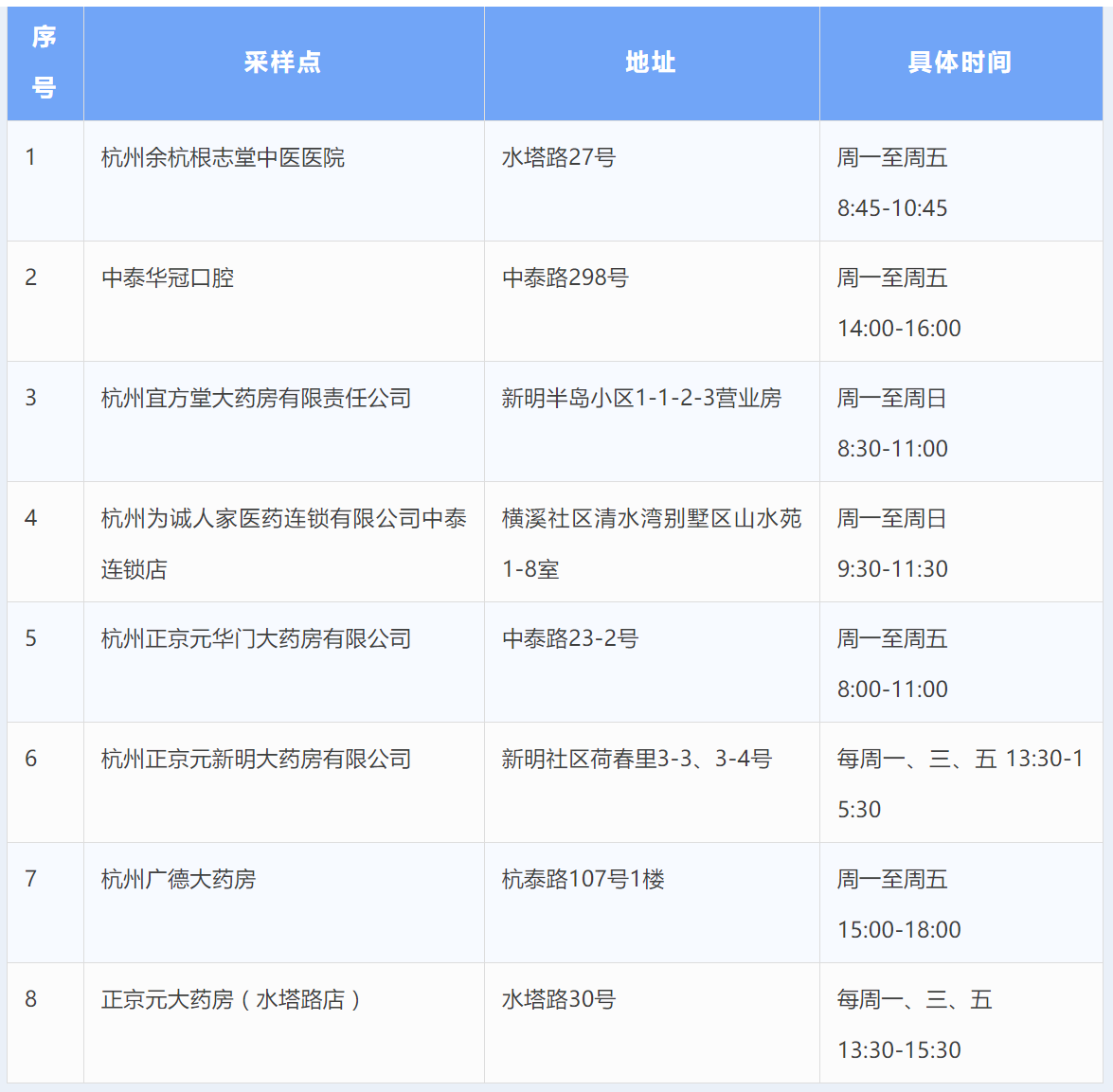
Task: Click the 地址 column header
Action: pos(651,63)
